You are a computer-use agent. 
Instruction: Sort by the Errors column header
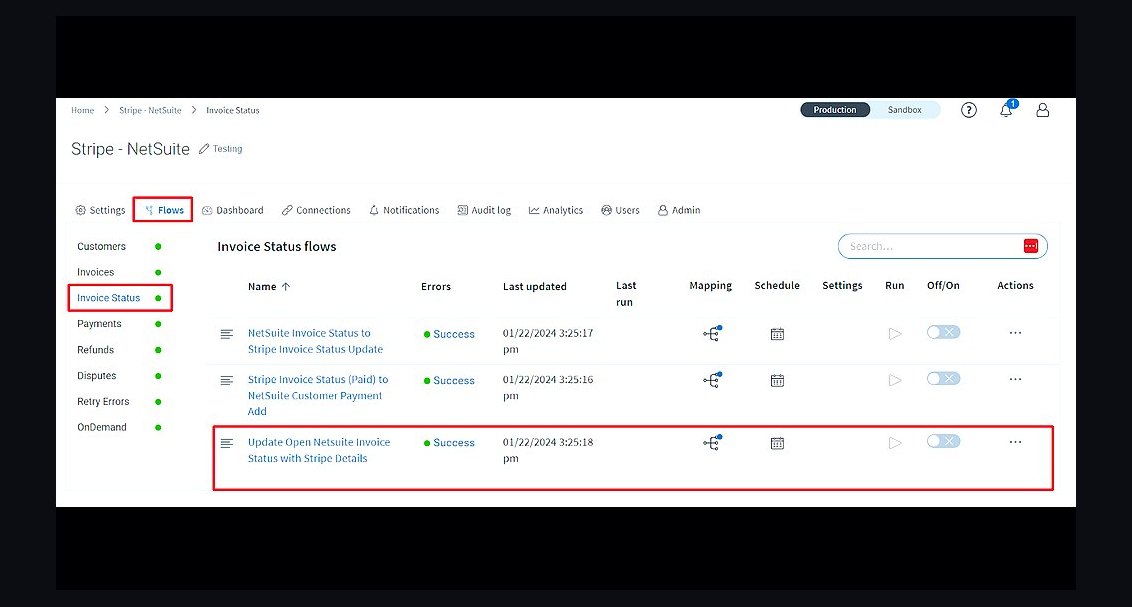[x=436, y=287]
